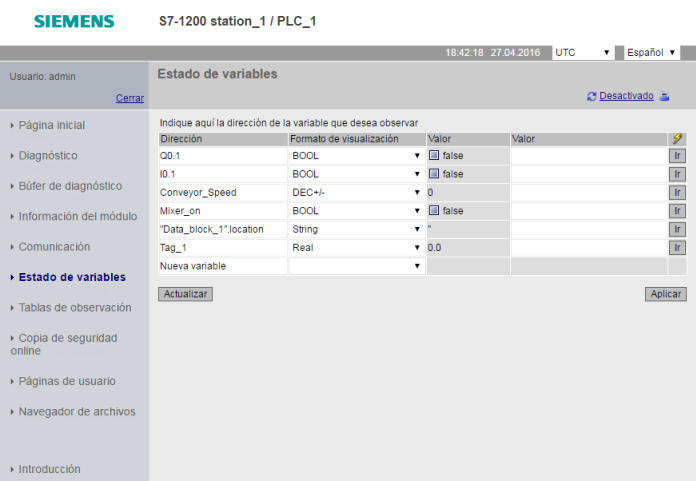This screenshot has width=696, height=481.
Task: Open the Español language dropdown
Action: tap(654, 52)
